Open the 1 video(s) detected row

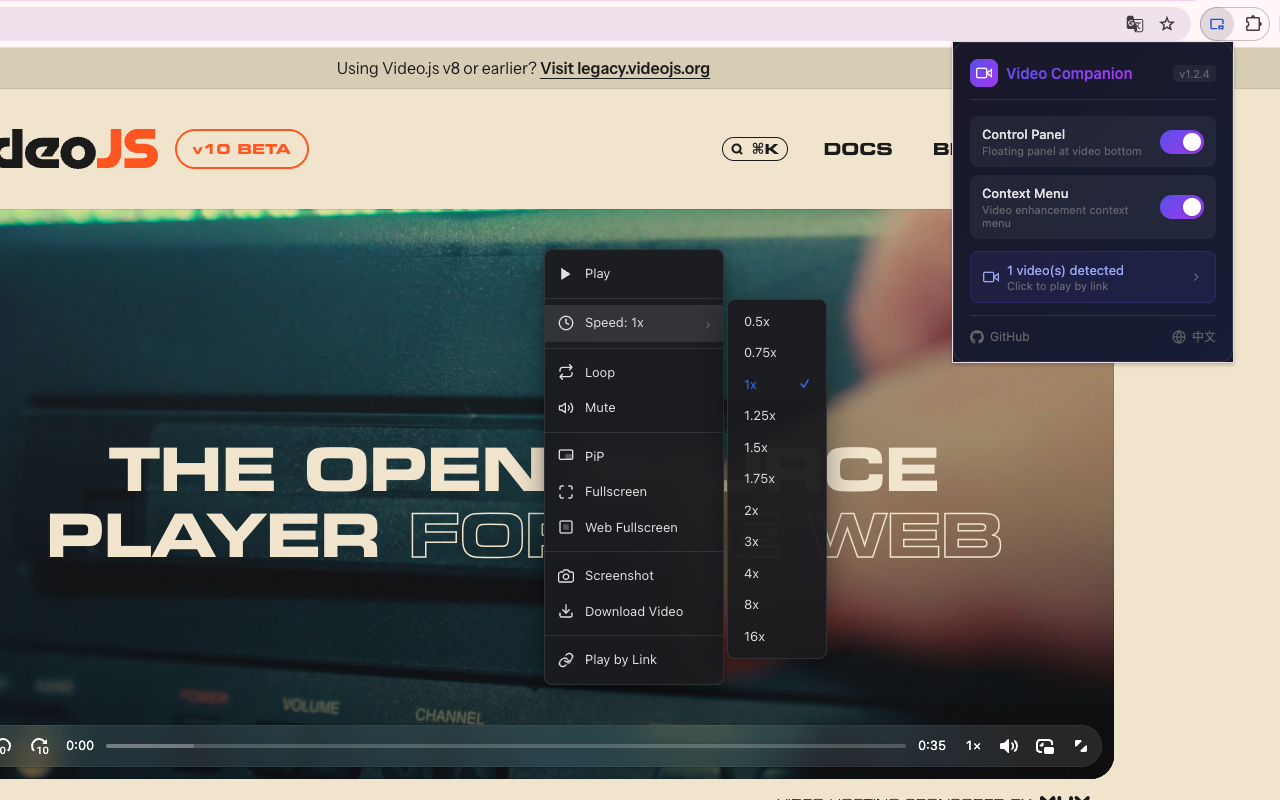point(1092,277)
